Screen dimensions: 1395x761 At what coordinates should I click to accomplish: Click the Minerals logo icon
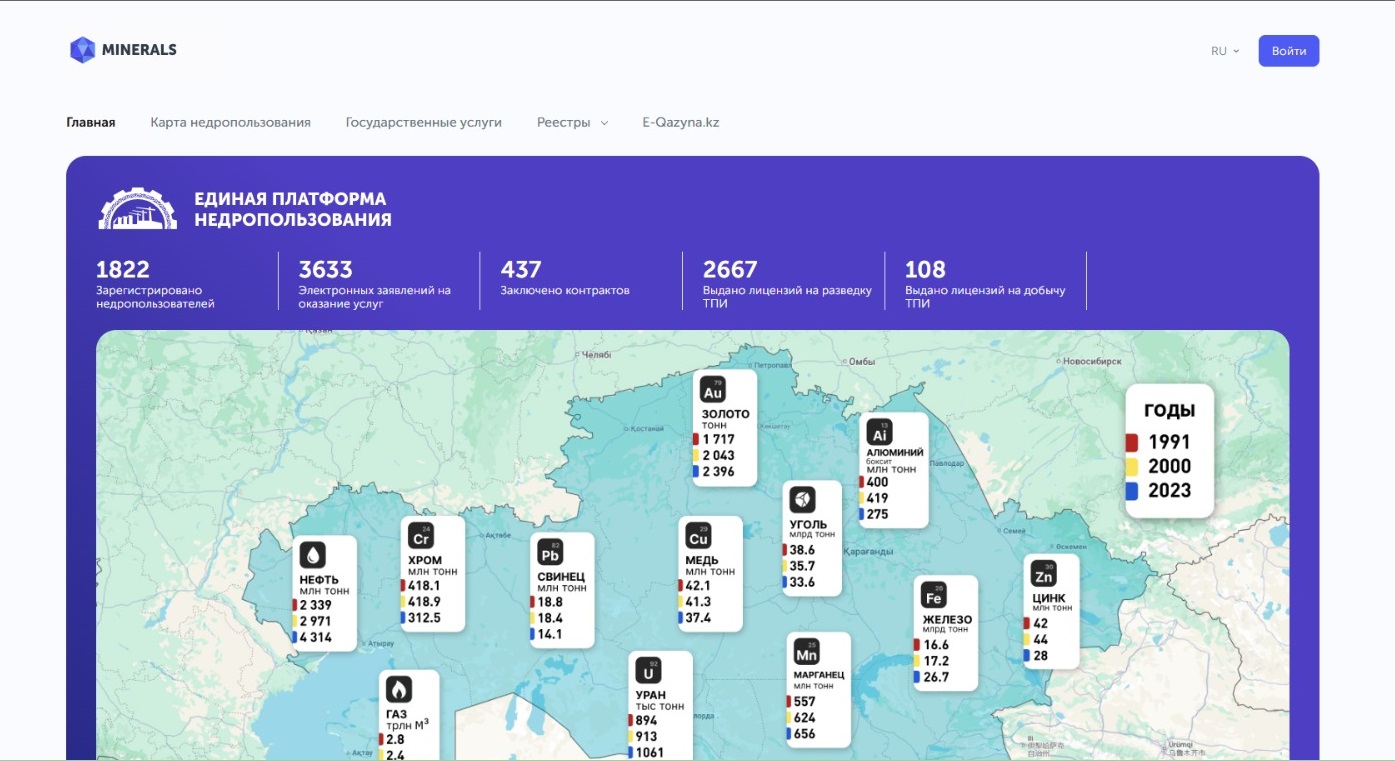click(82, 50)
